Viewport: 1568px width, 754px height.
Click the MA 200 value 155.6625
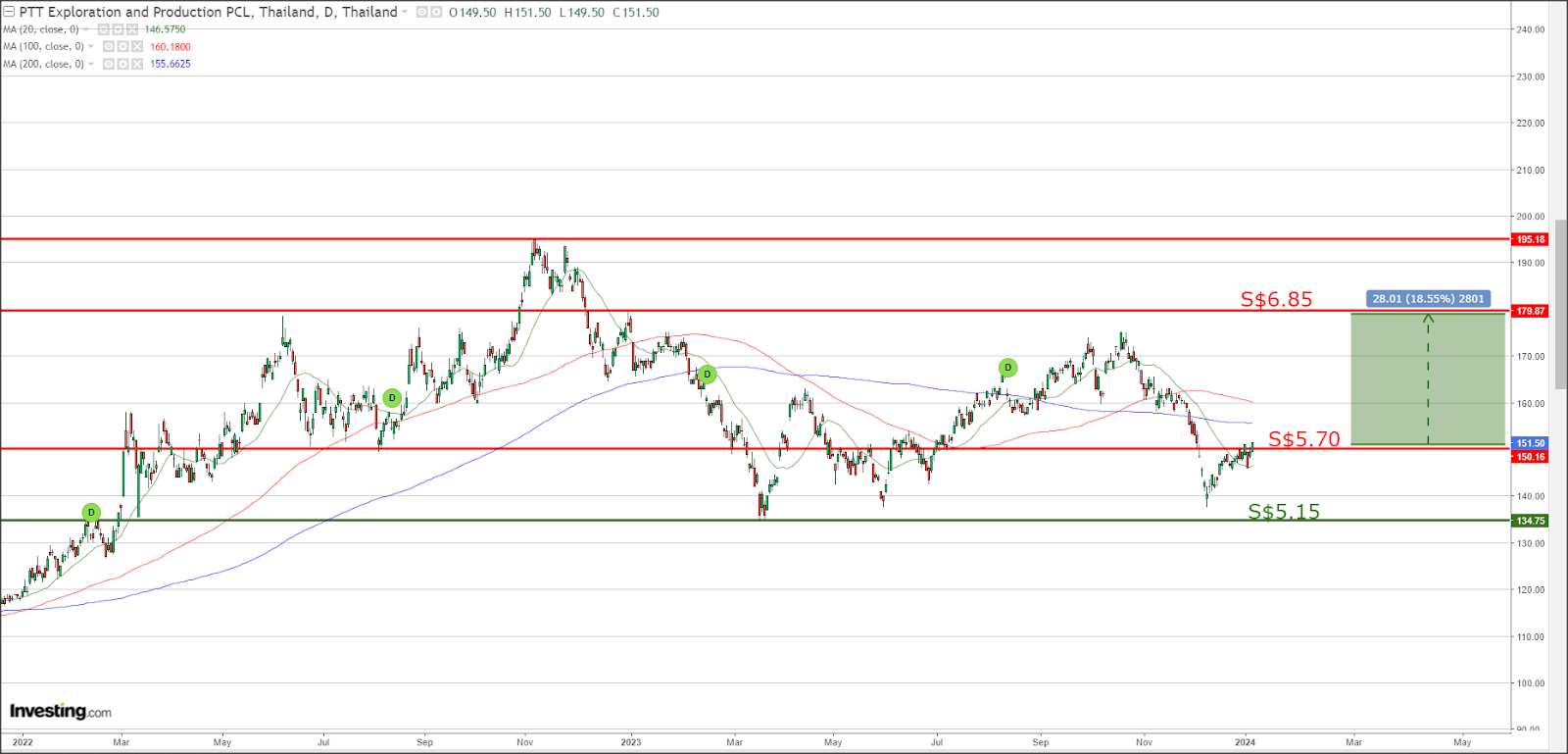171,64
